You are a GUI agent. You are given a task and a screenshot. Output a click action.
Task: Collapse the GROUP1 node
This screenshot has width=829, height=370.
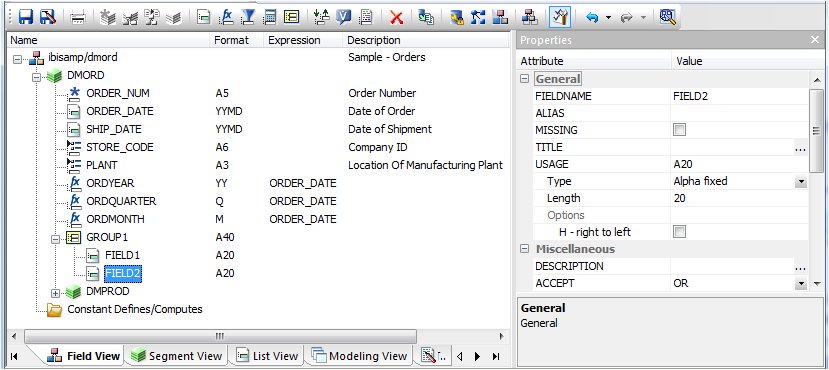(x=55, y=239)
